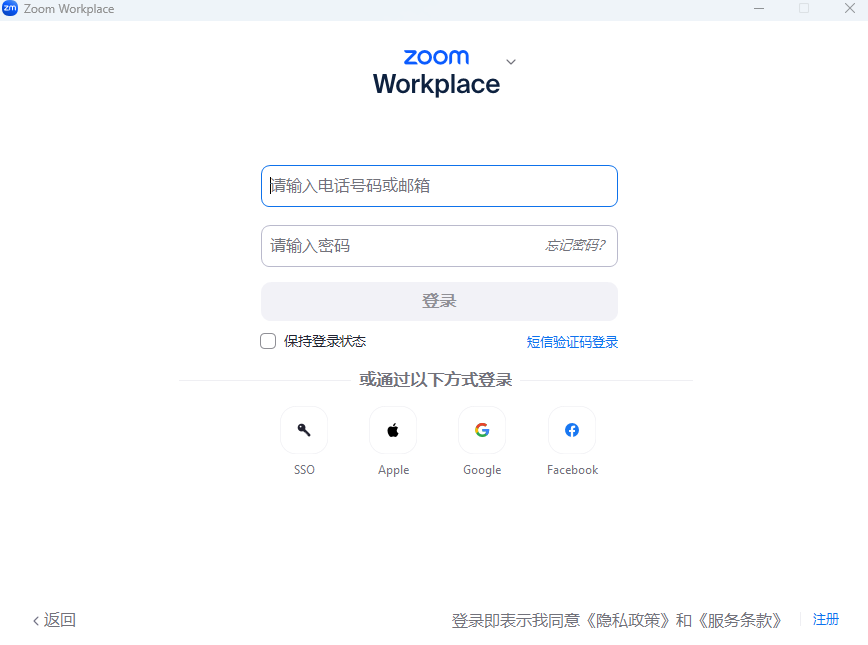Focus the 请输入电话号码或邮箱 field
This screenshot has height=645, width=868.
(439, 186)
